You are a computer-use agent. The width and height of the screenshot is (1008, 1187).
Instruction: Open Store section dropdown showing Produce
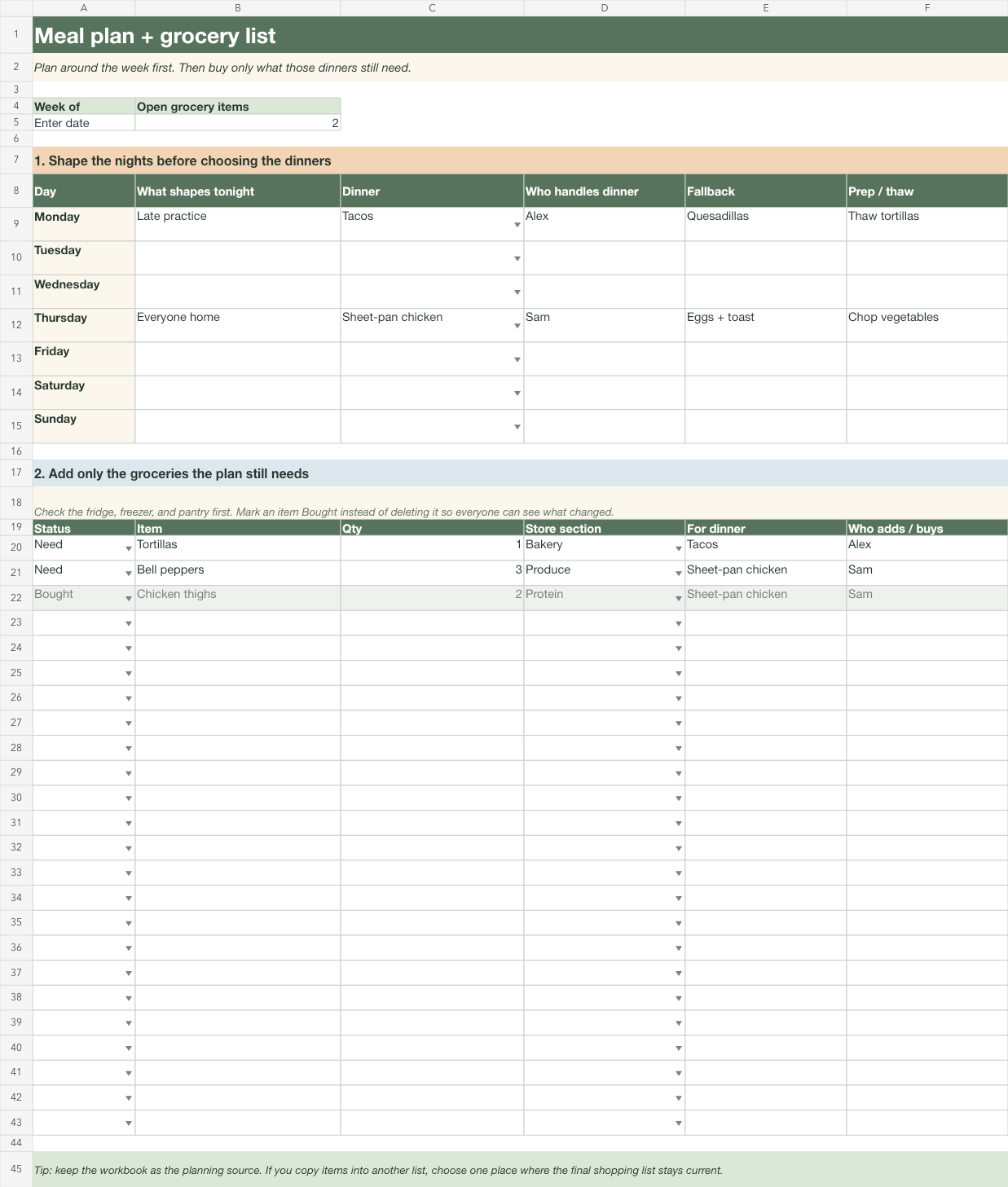[x=678, y=574]
